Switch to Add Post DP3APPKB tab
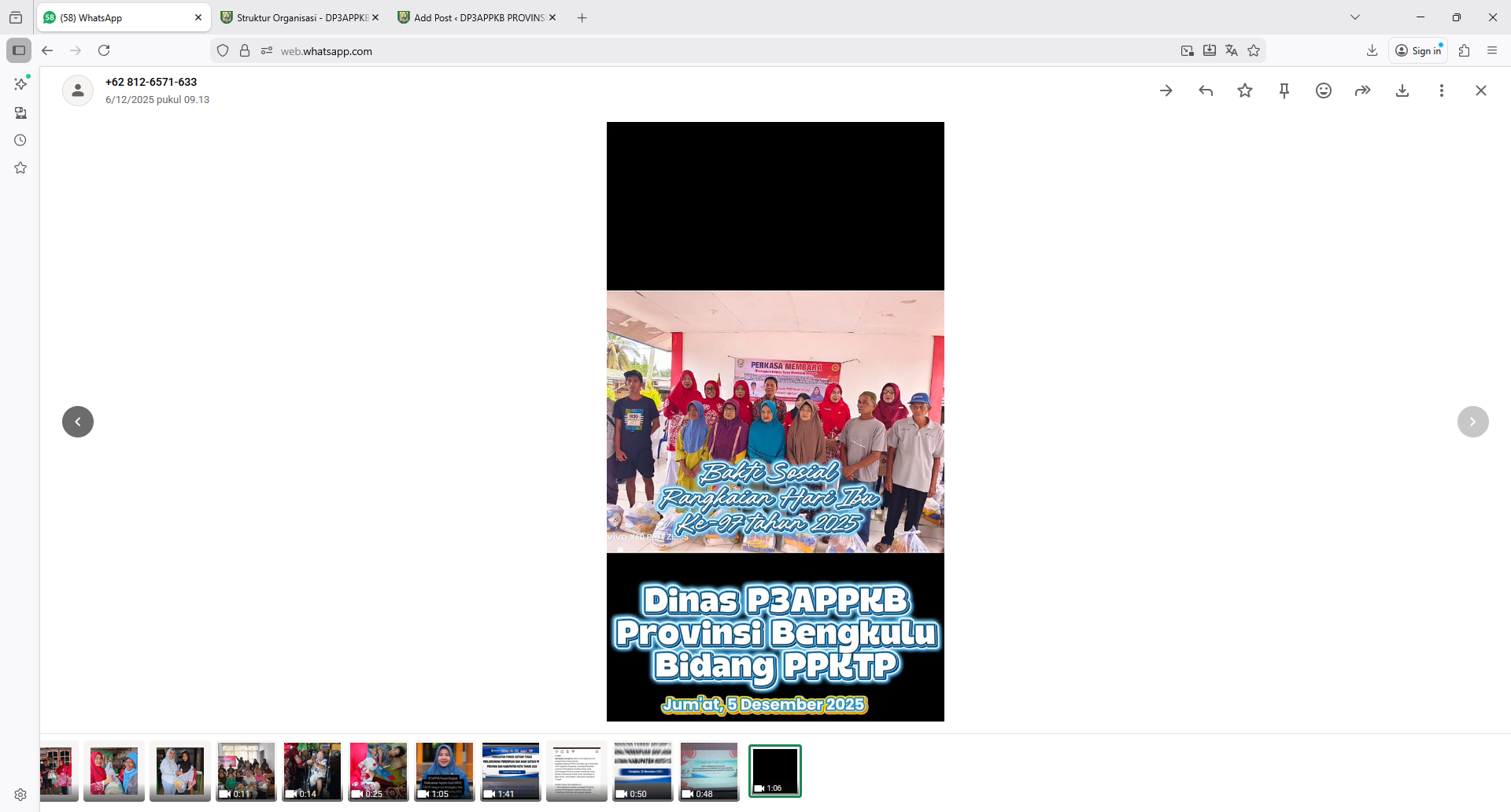 [477, 17]
